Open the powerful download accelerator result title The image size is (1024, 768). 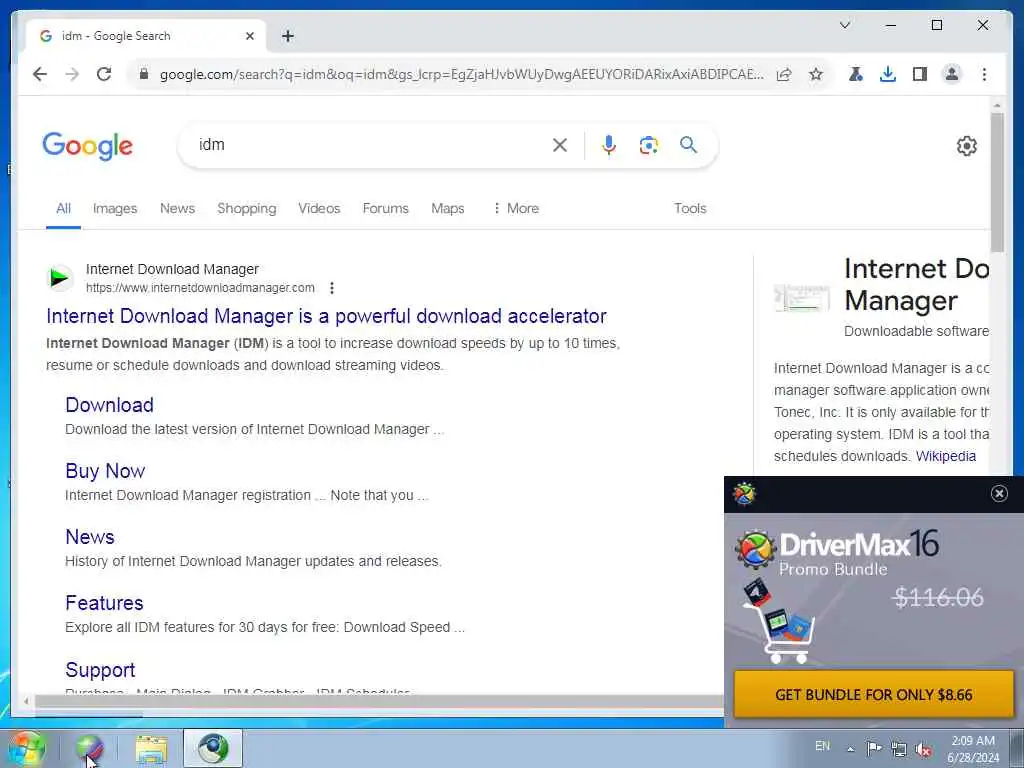pyautogui.click(x=327, y=316)
